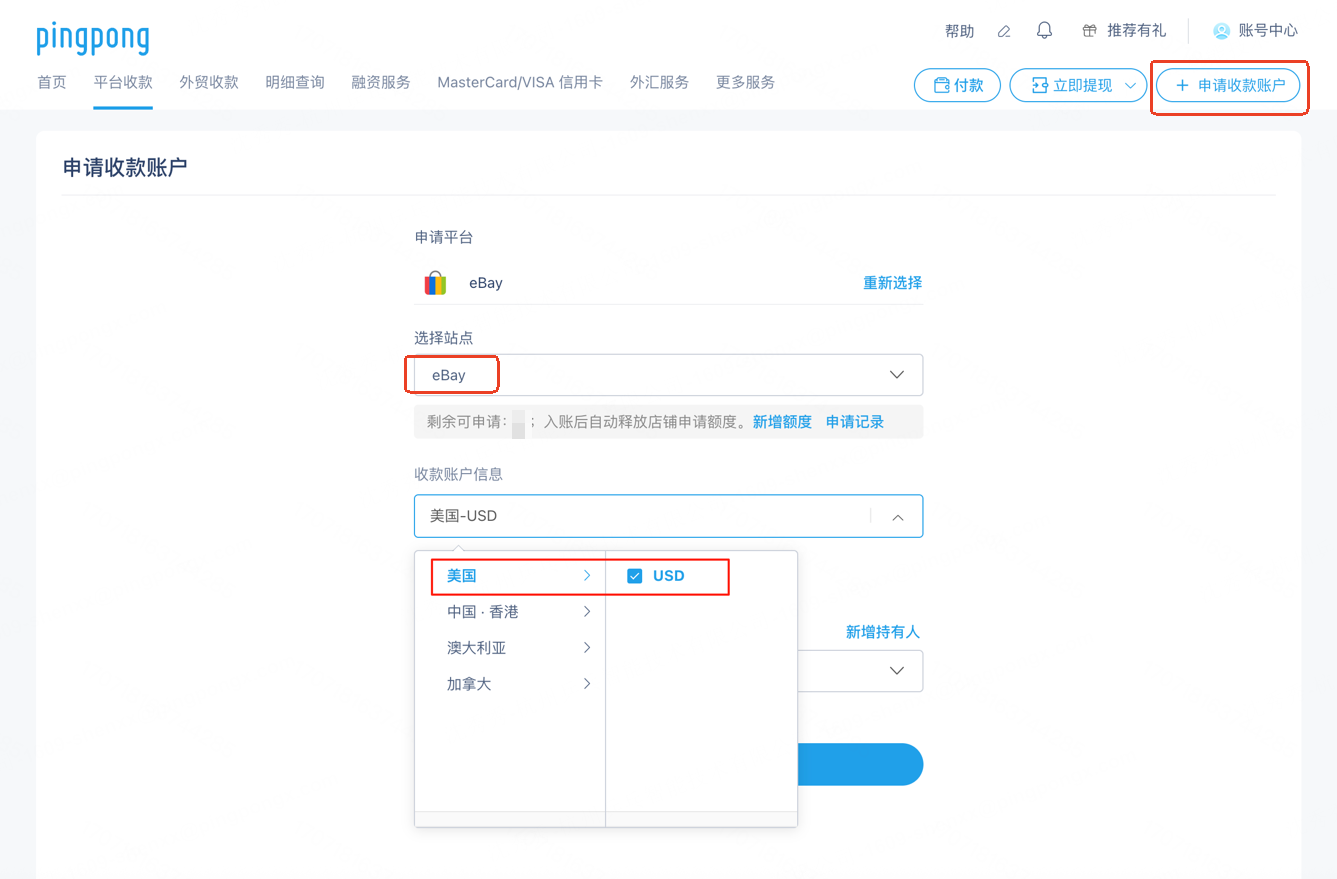Switch to the 外贸收款 tab
This screenshot has width=1337, height=879.
209,82
